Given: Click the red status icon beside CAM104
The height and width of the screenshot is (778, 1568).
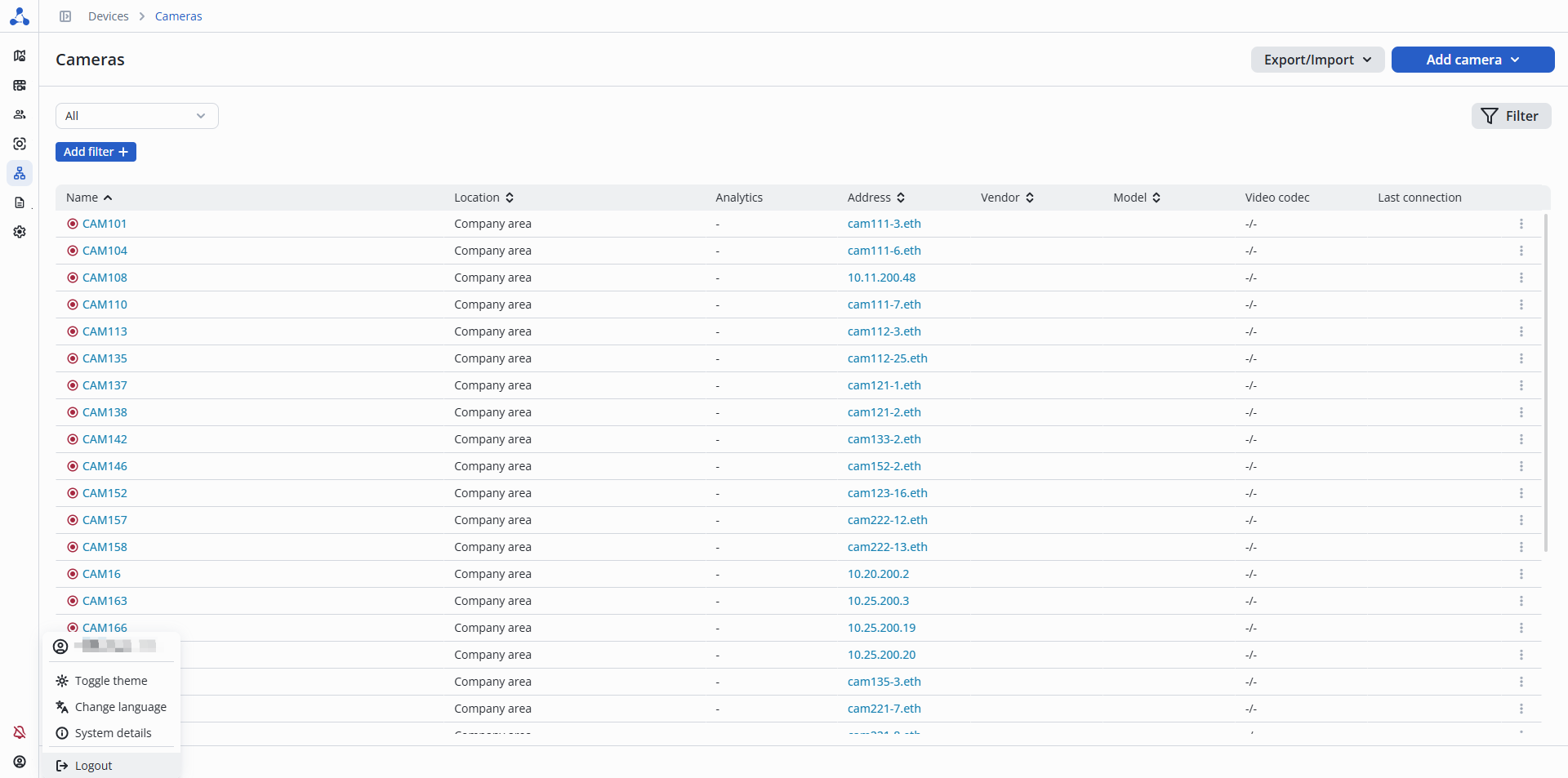Looking at the screenshot, I should click(73, 251).
